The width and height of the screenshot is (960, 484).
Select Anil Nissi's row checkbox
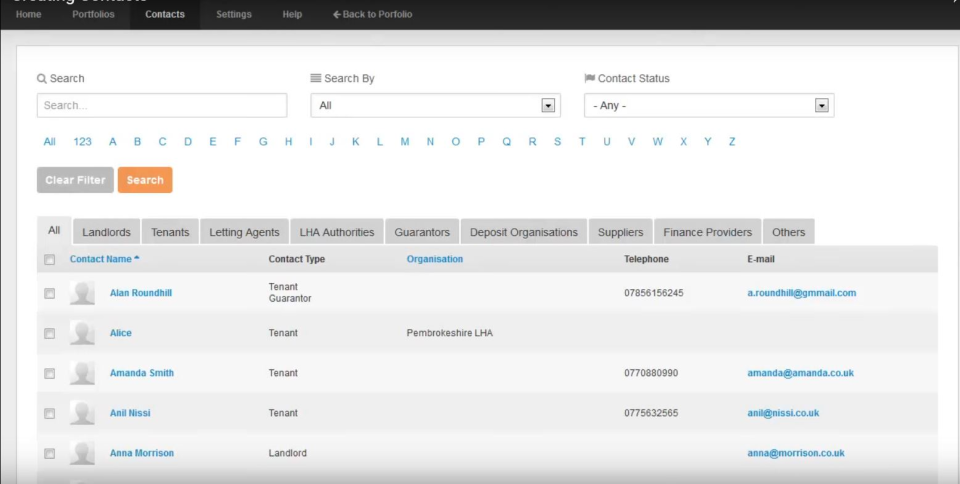point(50,414)
